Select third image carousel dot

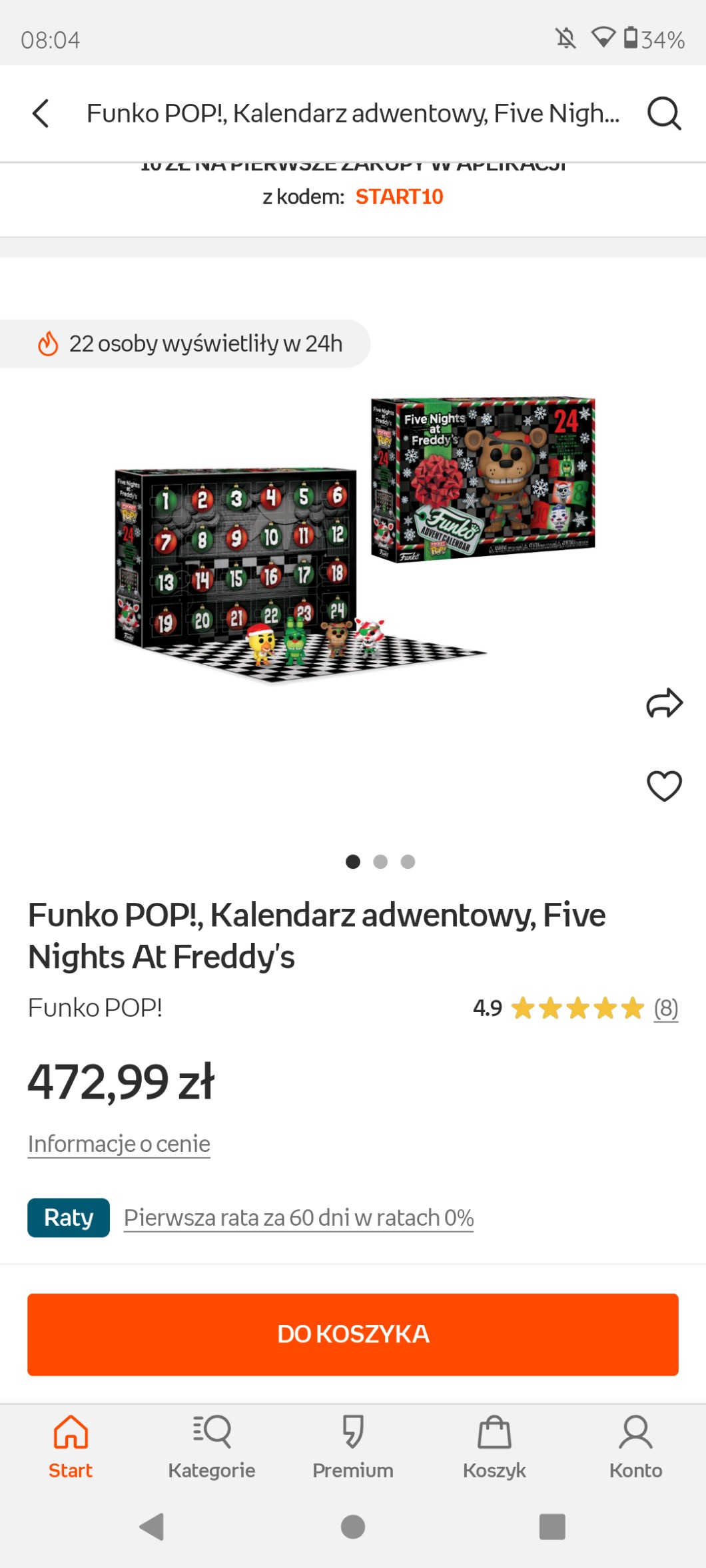point(408,862)
